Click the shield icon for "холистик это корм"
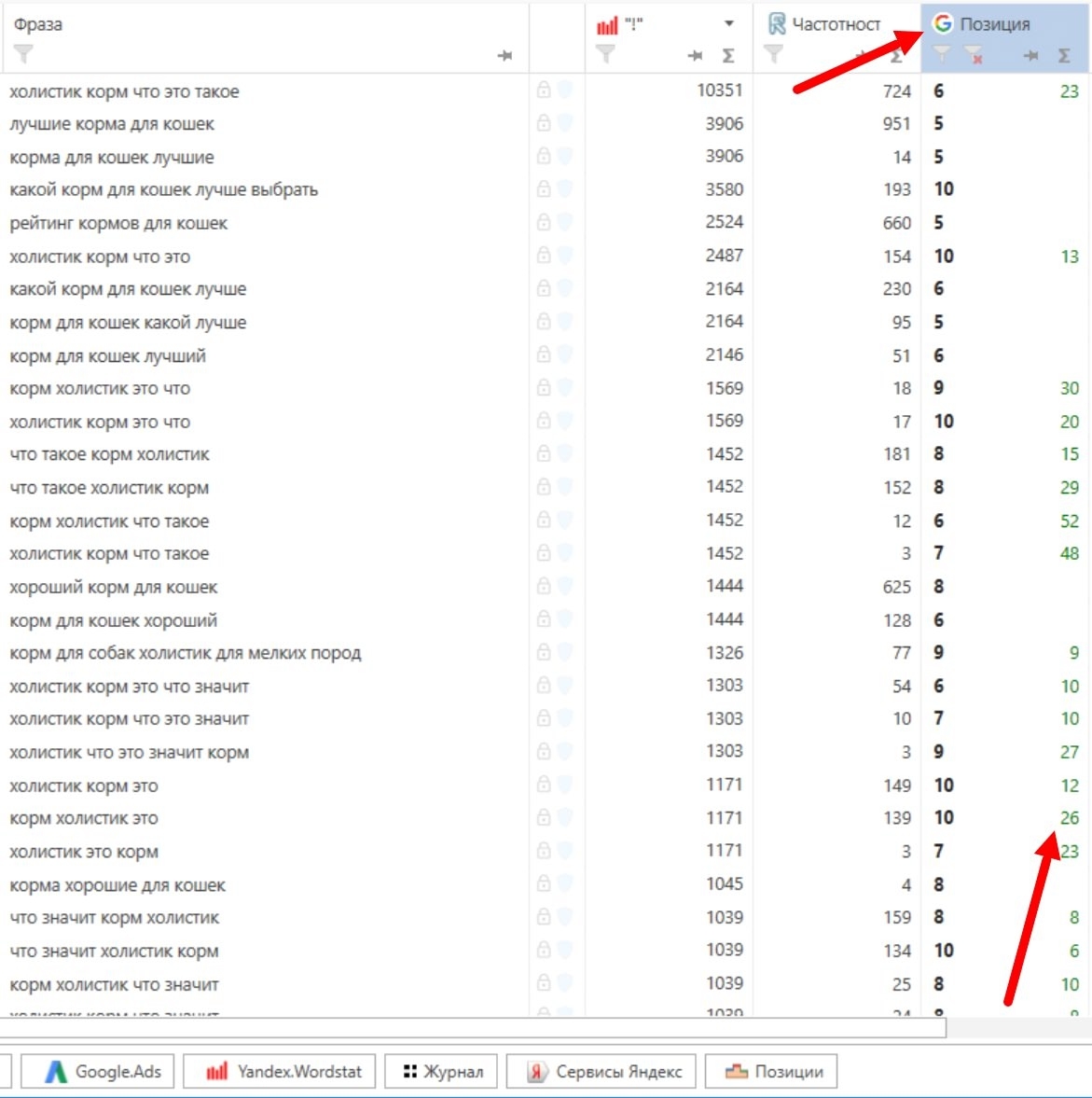This screenshot has height=1098, width=1092. [565, 850]
